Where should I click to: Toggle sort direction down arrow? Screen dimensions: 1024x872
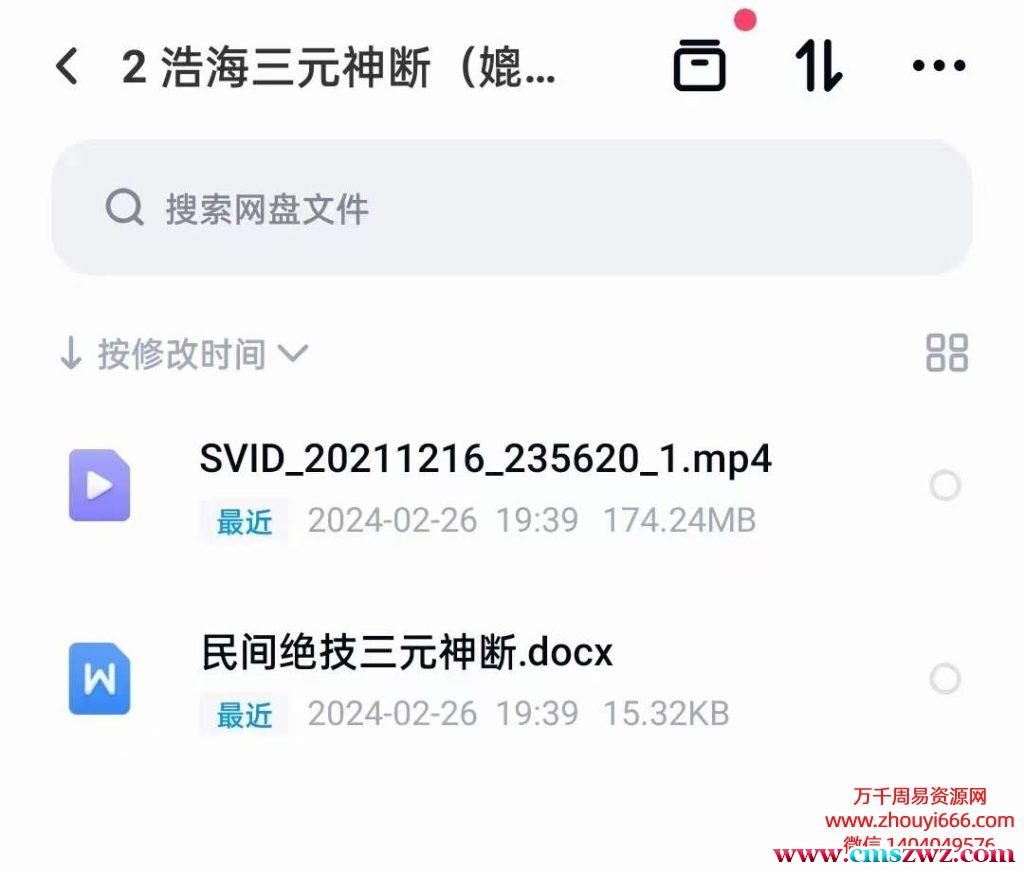71,353
